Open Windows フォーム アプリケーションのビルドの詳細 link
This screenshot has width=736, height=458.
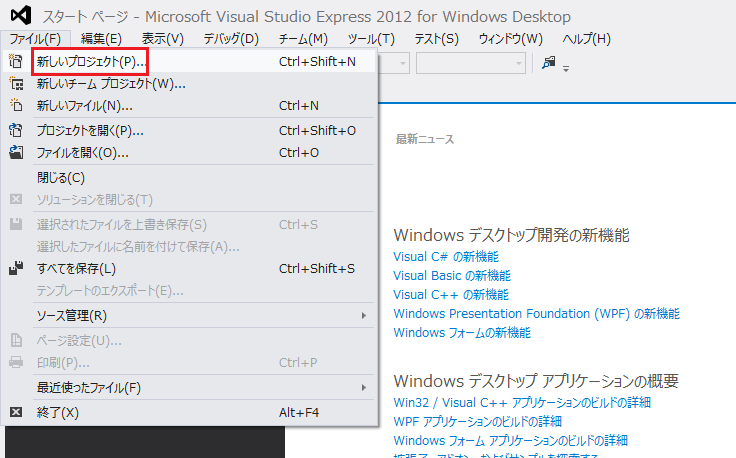point(510,441)
